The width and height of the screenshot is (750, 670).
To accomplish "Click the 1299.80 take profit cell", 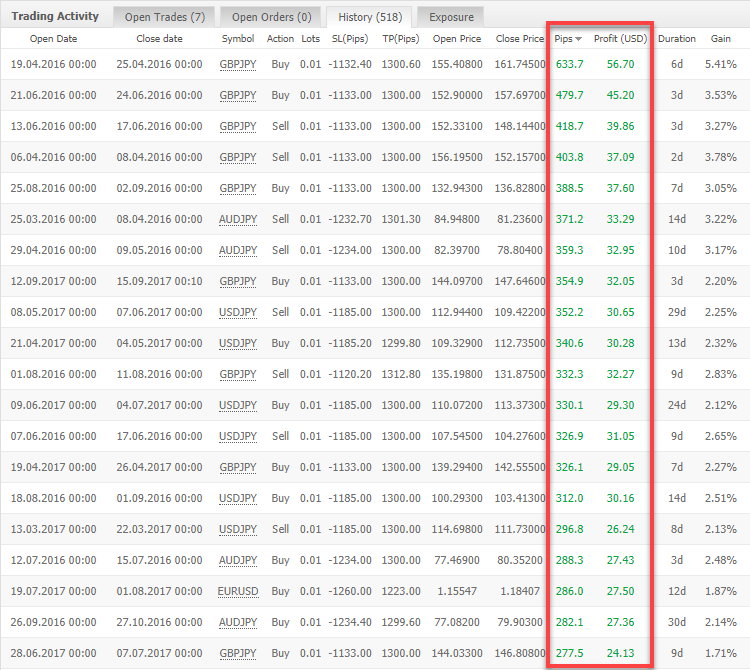I will [401, 343].
